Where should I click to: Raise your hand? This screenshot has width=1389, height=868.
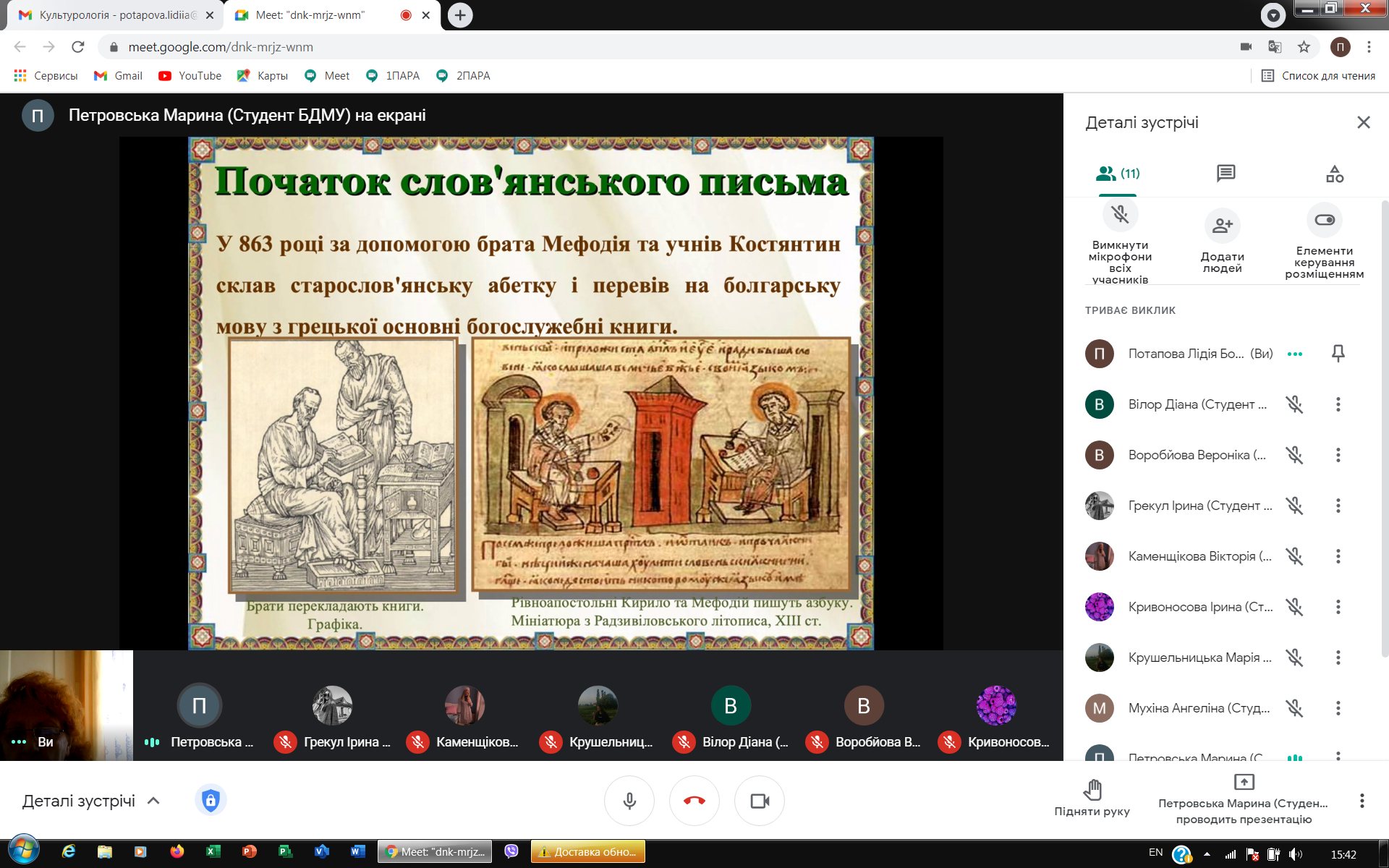tap(1092, 799)
